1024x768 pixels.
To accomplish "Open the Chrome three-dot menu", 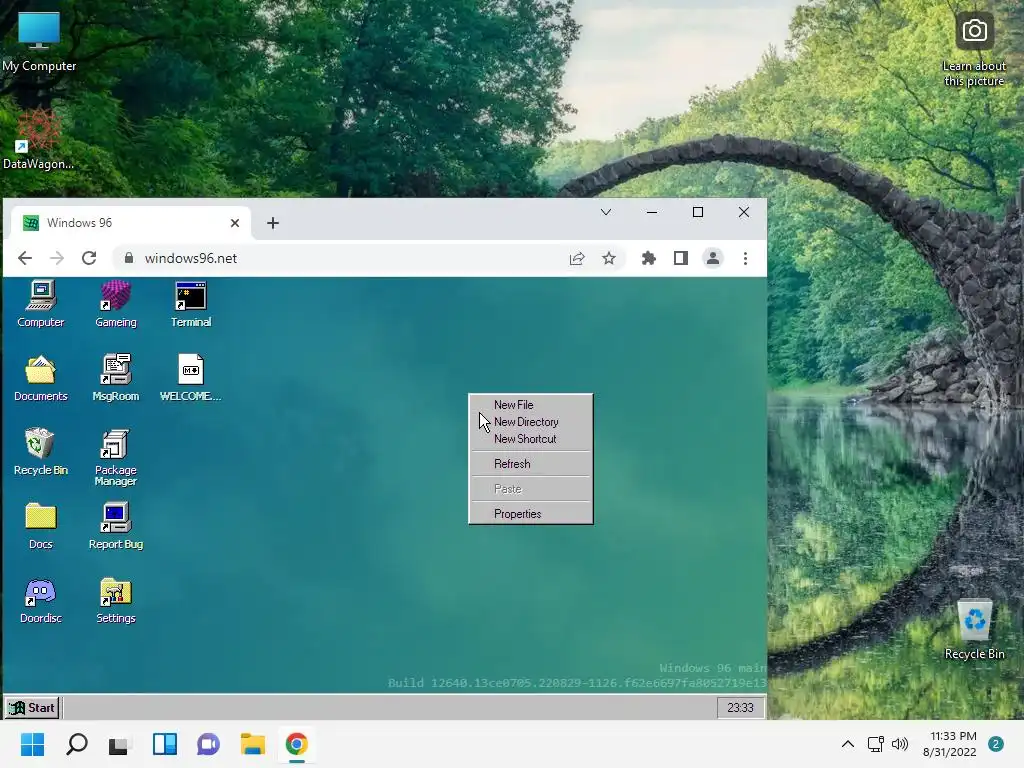I will point(745,259).
